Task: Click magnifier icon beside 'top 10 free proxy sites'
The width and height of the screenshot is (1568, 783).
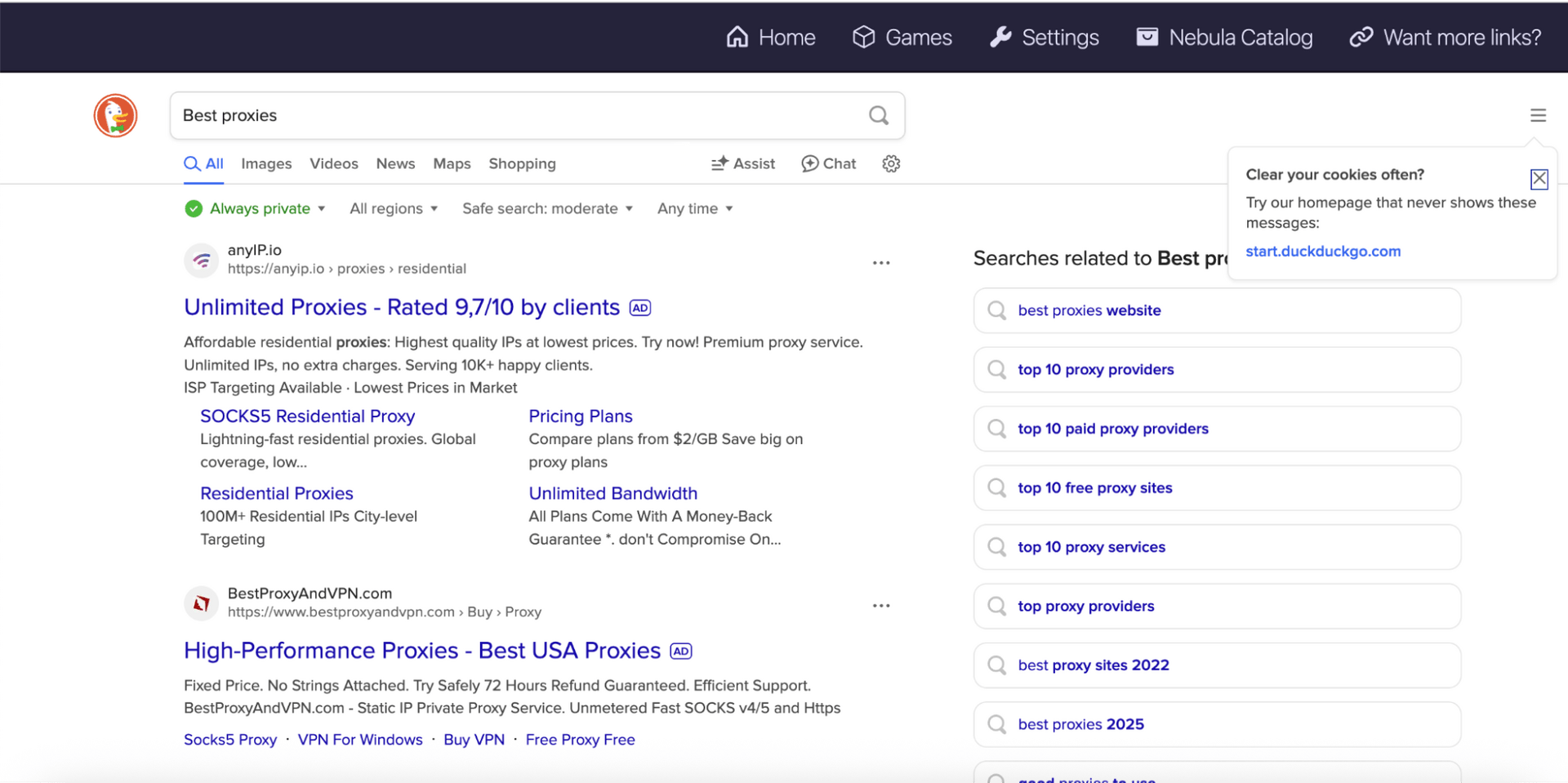Action: [x=996, y=487]
